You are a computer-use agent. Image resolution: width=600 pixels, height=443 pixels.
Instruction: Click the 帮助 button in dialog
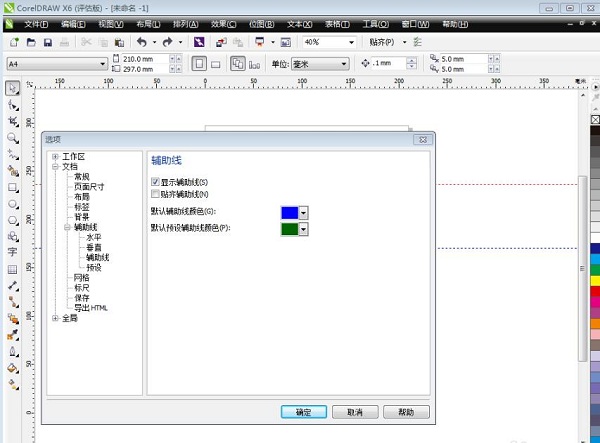point(406,412)
